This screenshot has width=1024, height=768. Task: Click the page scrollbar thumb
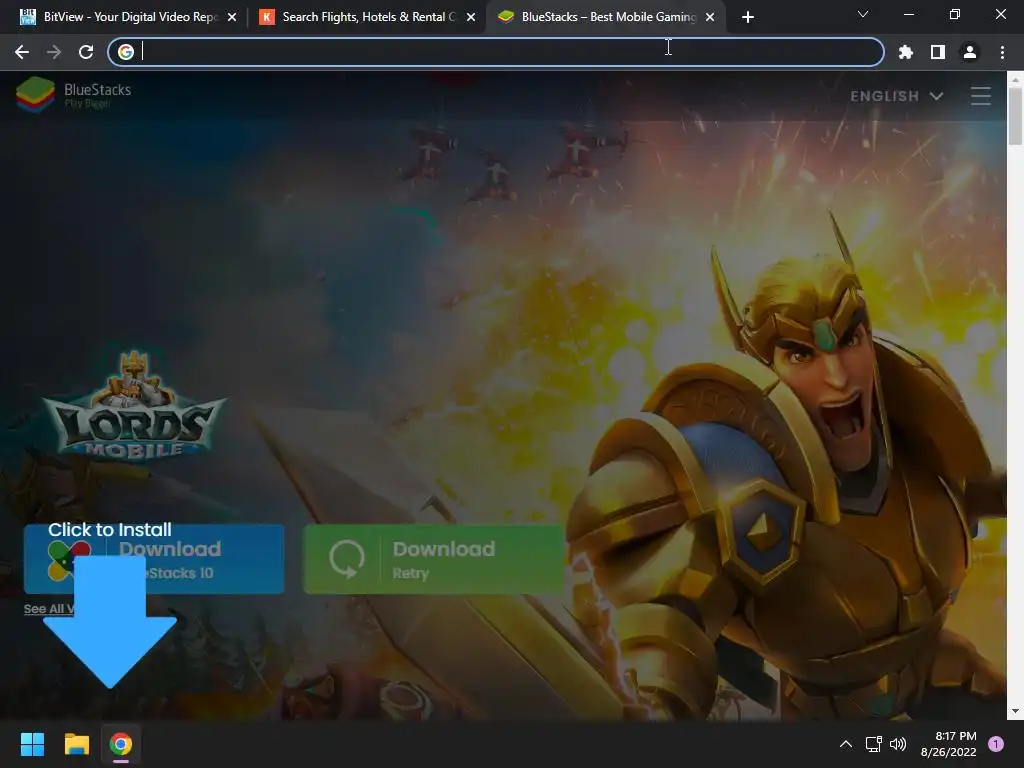[x=1015, y=116]
